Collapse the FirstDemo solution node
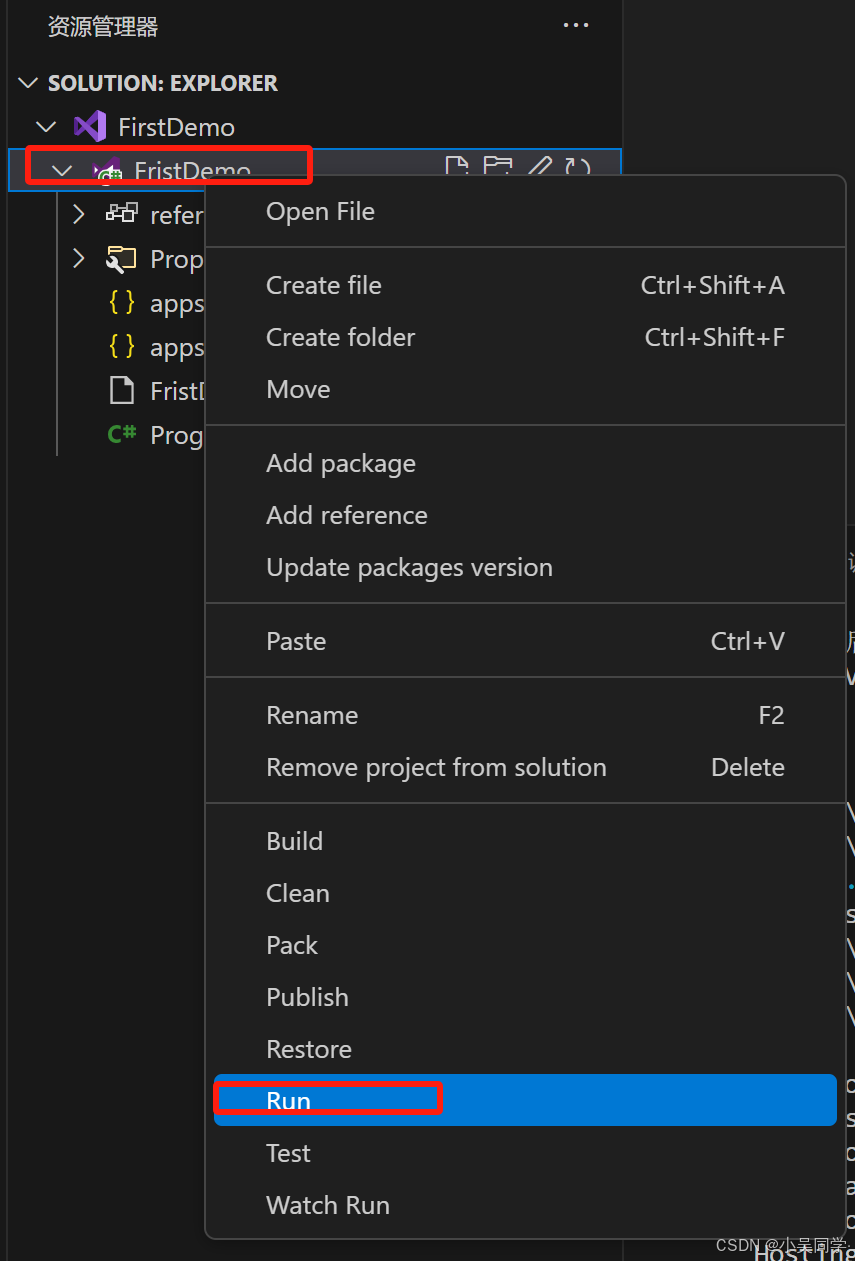The image size is (855, 1261). point(46,127)
